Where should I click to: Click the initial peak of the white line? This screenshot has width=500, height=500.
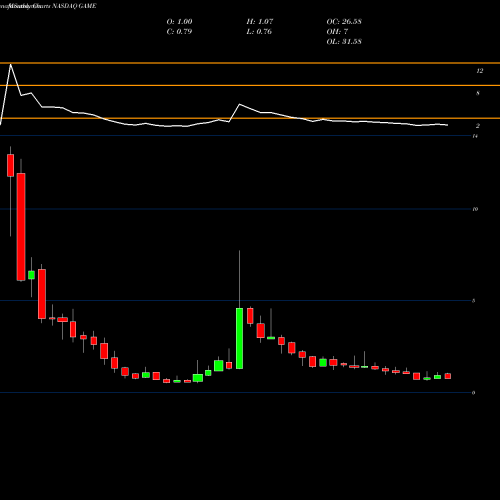11,64
